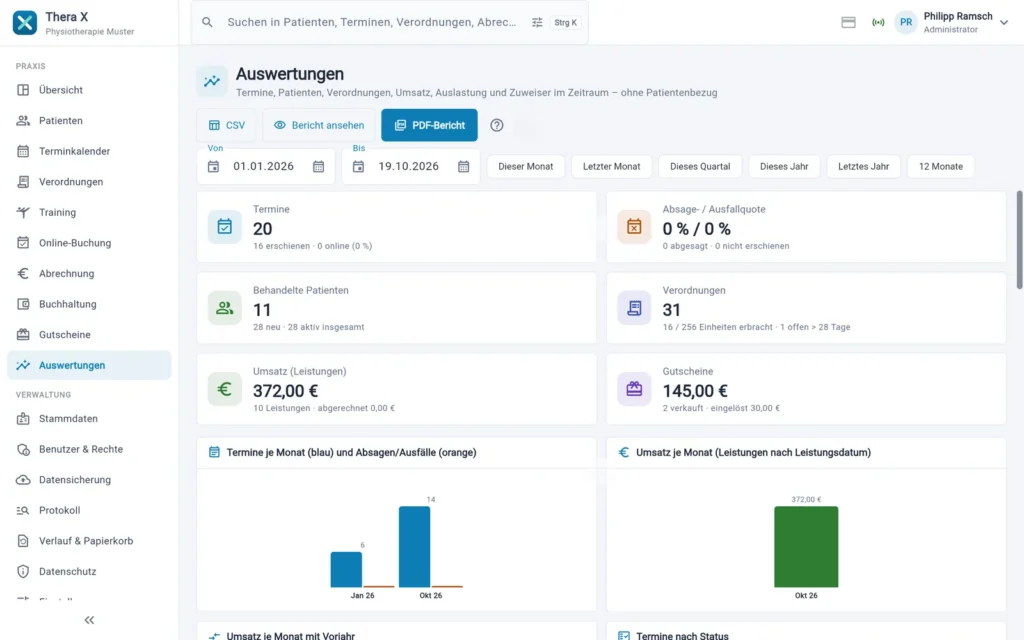Go to Abrechnung
Image resolution: width=1024 pixels, height=640 pixels.
click(x=89, y=274)
